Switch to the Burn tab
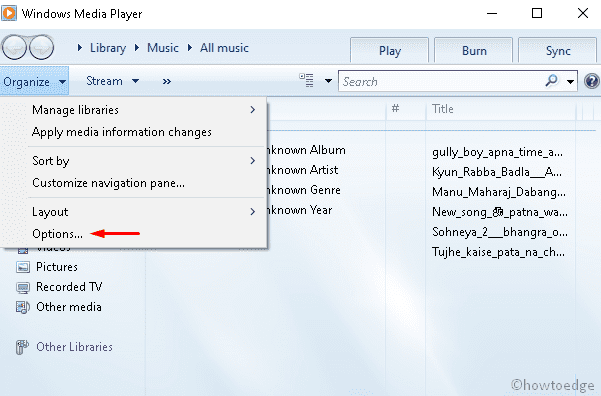This screenshot has width=601, height=396. (x=474, y=50)
